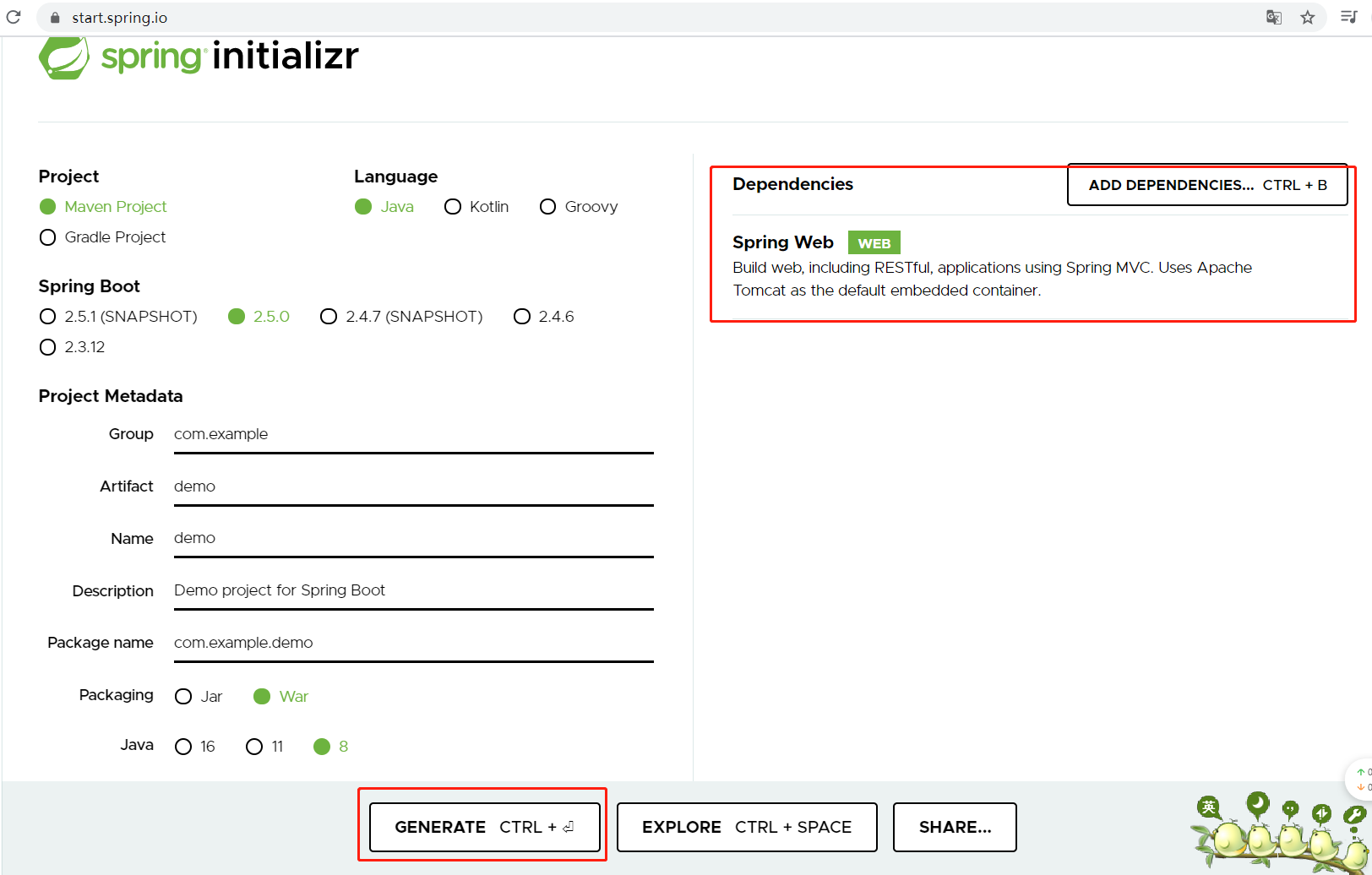Click the Package name input field
This screenshot has width=1372, height=875.
pos(414,644)
